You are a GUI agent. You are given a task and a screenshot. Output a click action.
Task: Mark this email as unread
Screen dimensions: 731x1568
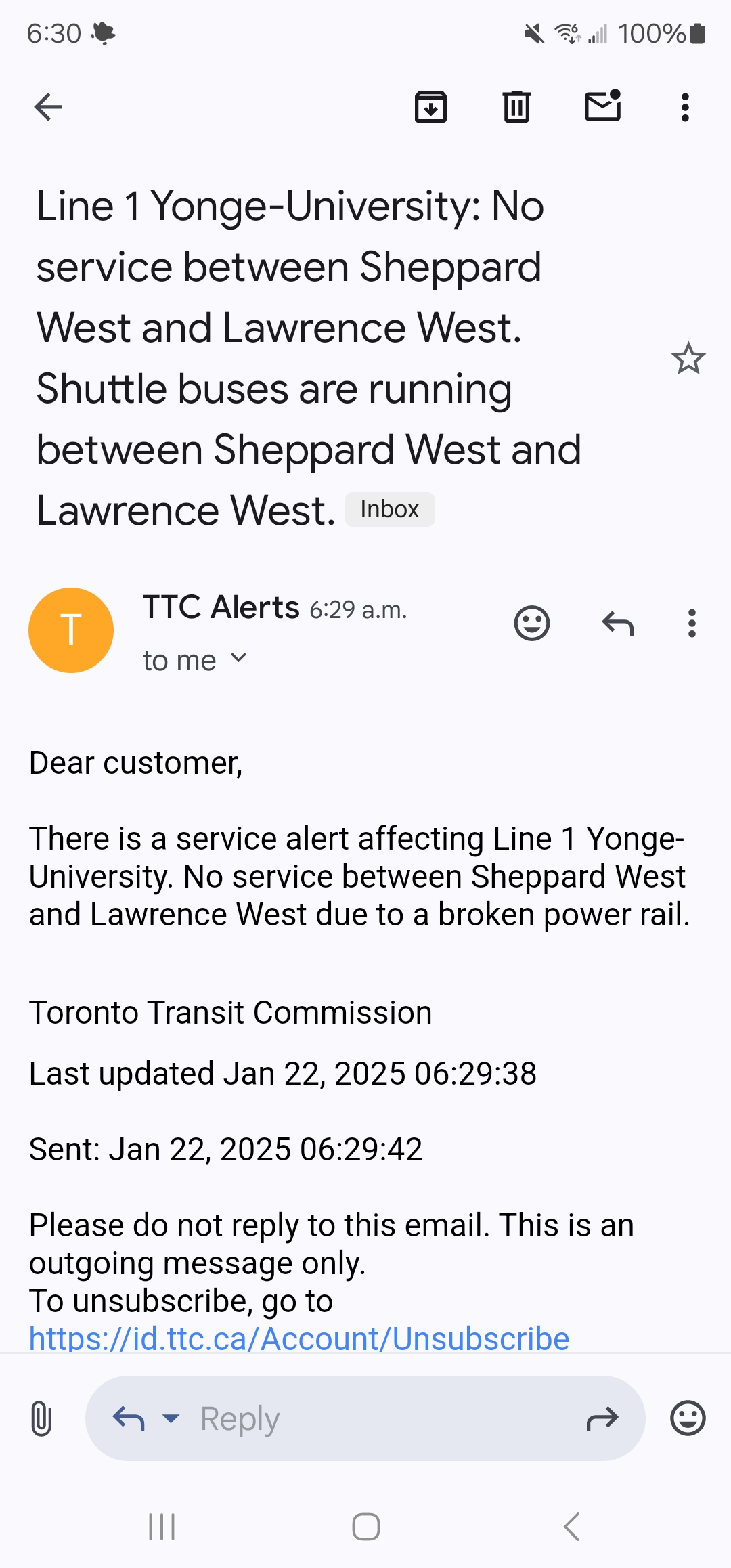point(602,106)
